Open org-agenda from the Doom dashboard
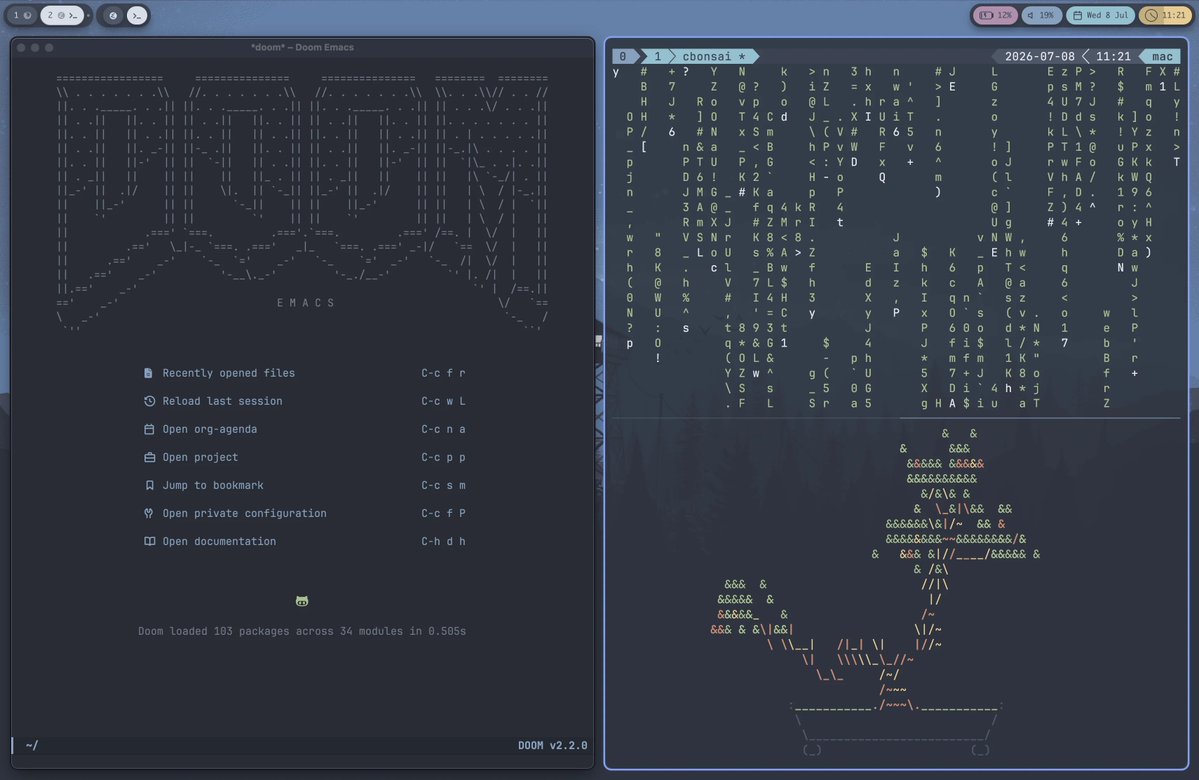This screenshot has height=780, width=1199. (210, 430)
